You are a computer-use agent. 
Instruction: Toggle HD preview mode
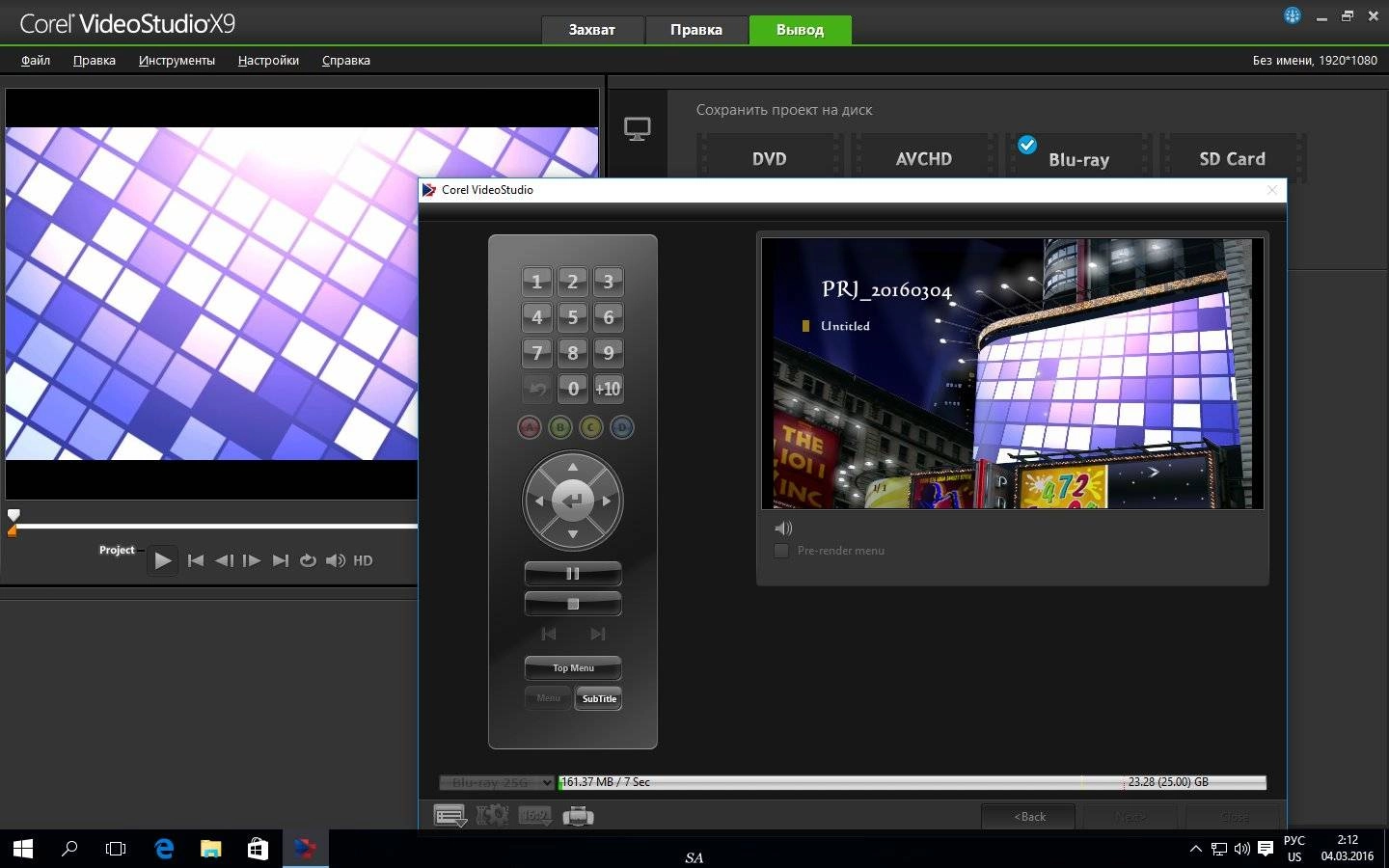point(363,560)
